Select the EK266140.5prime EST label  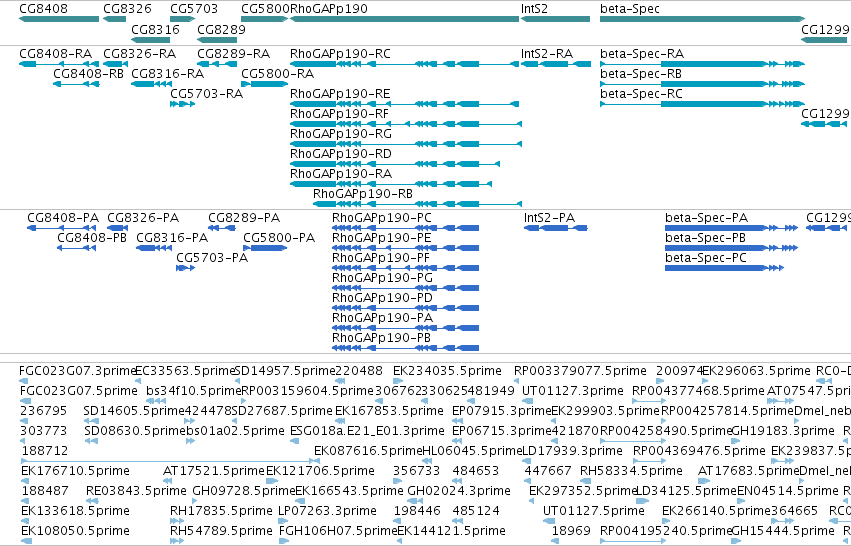(716, 511)
